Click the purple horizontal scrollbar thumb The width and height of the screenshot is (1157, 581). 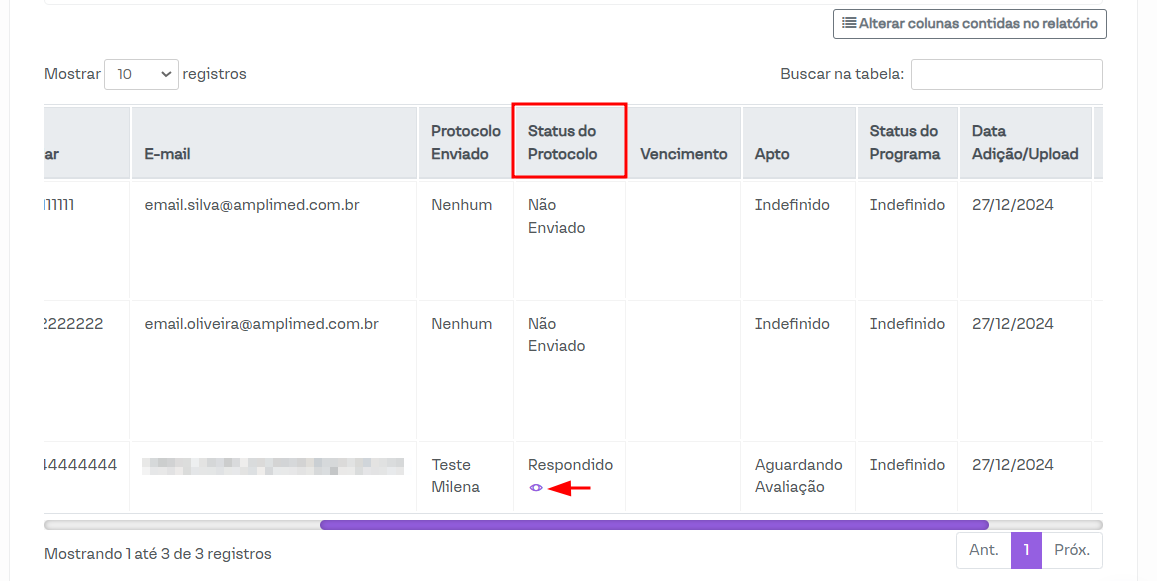(654, 524)
